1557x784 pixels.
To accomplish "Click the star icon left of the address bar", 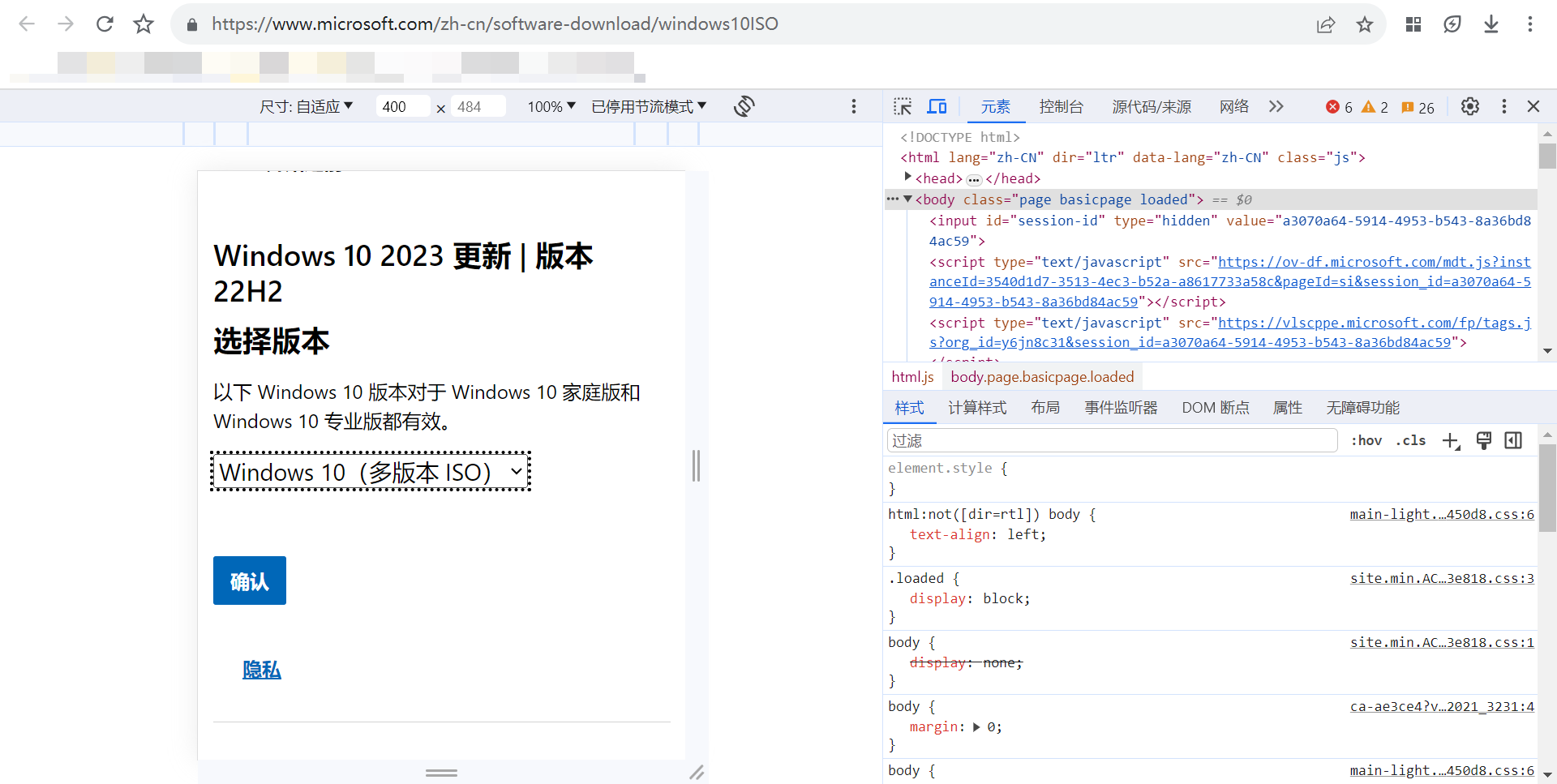I will tap(144, 24).
